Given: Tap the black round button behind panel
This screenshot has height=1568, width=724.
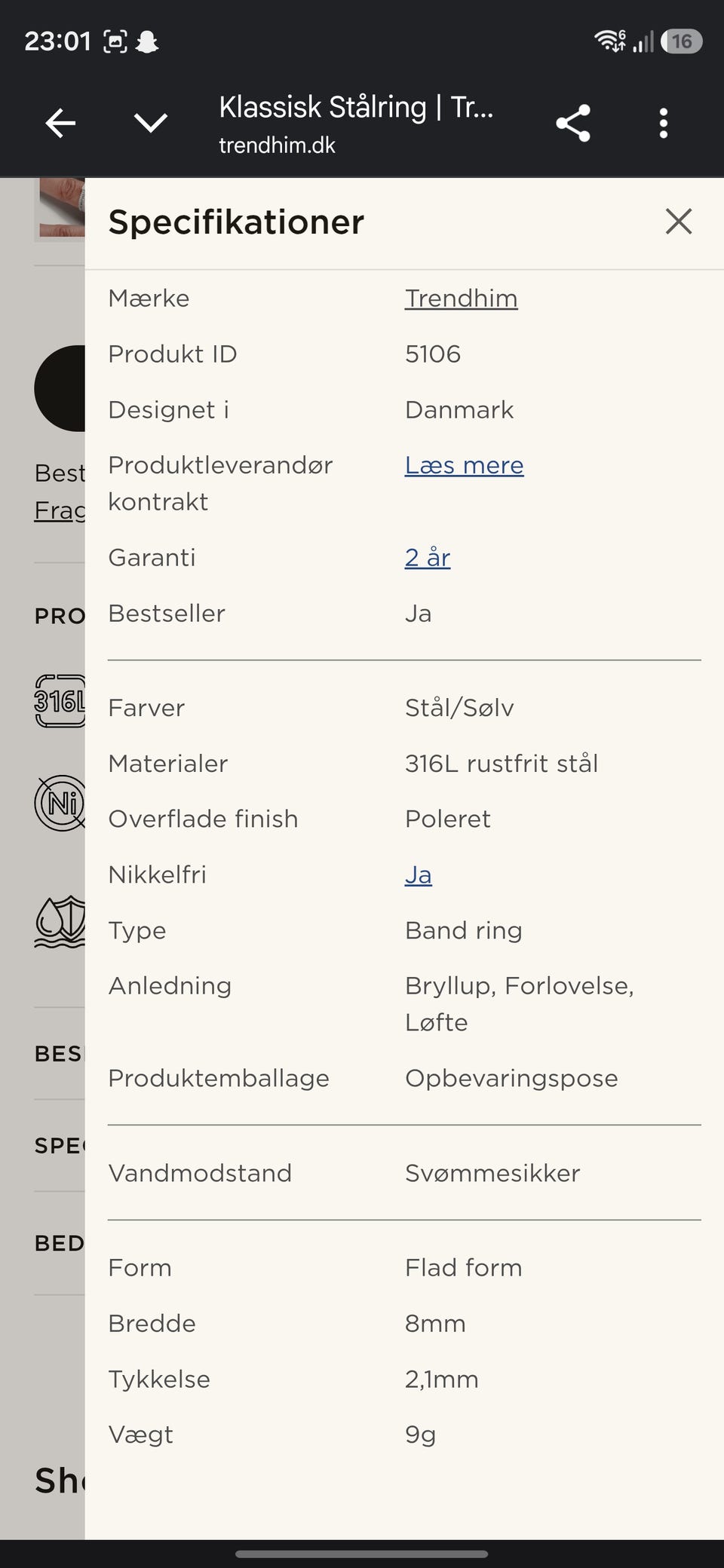Looking at the screenshot, I should pyautogui.click(x=60, y=388).
